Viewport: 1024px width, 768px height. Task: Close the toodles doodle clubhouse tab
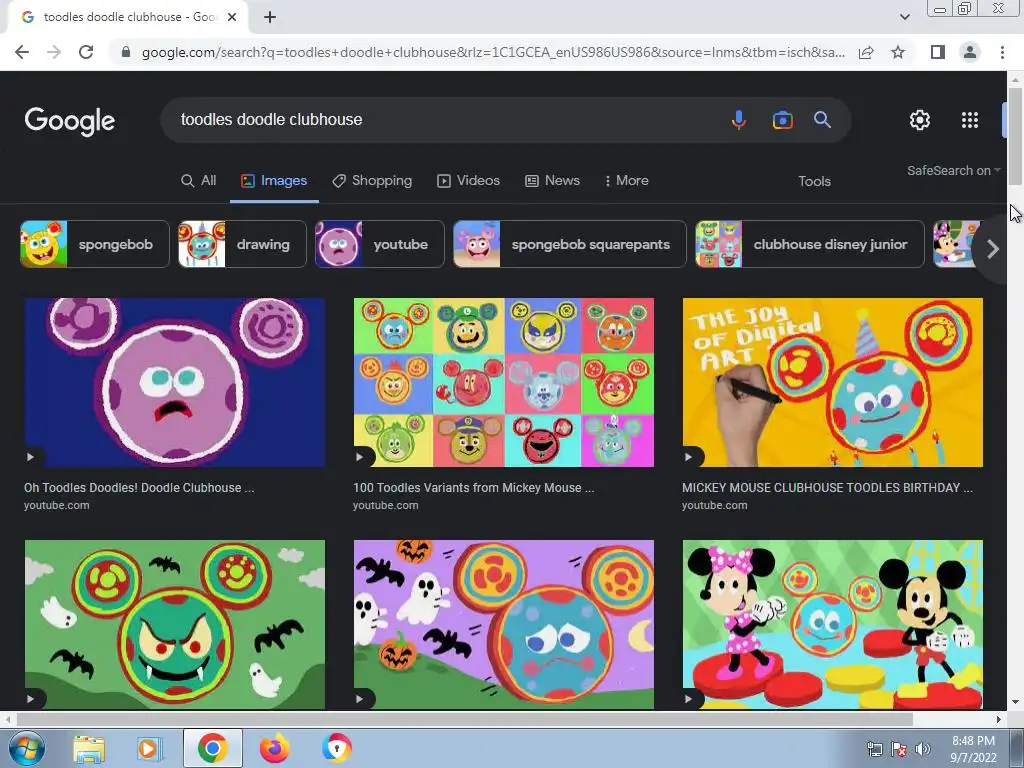point(232,18)
